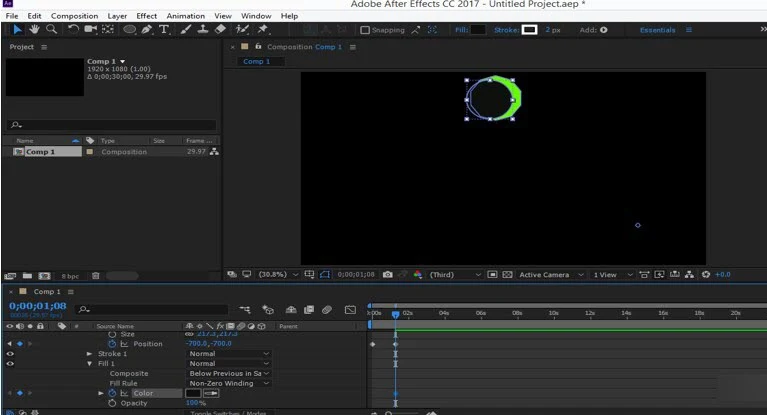Select the Rotation tool
The height and width of the screenshot is (415, 767).
(x=73, y=29)
